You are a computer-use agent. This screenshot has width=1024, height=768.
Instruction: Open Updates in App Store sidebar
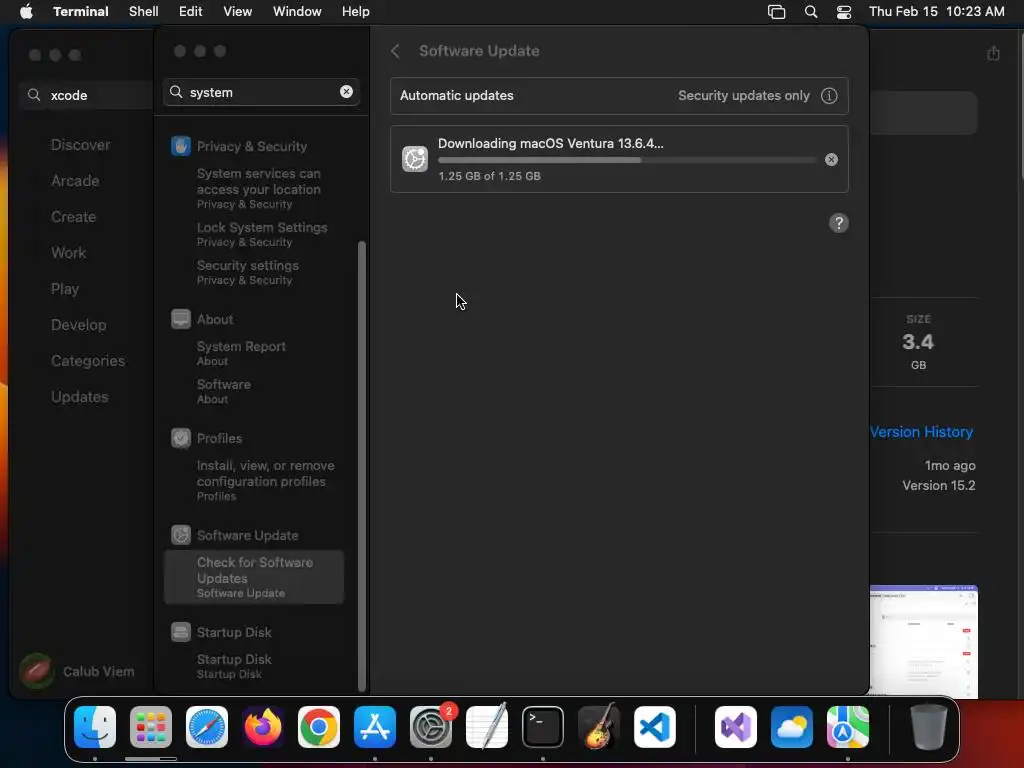coord(80,396)
